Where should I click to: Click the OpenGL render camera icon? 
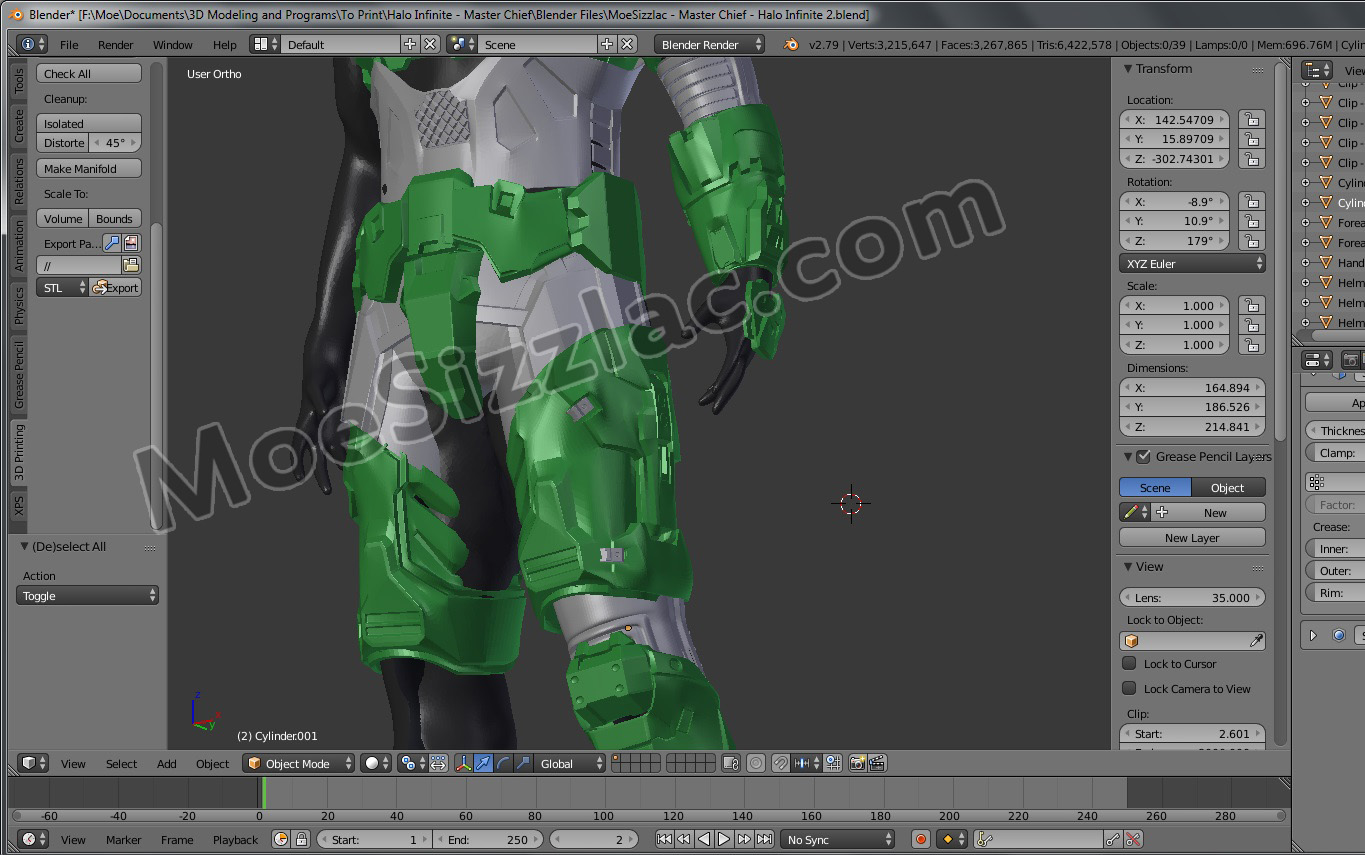click(x=857, y=764)
